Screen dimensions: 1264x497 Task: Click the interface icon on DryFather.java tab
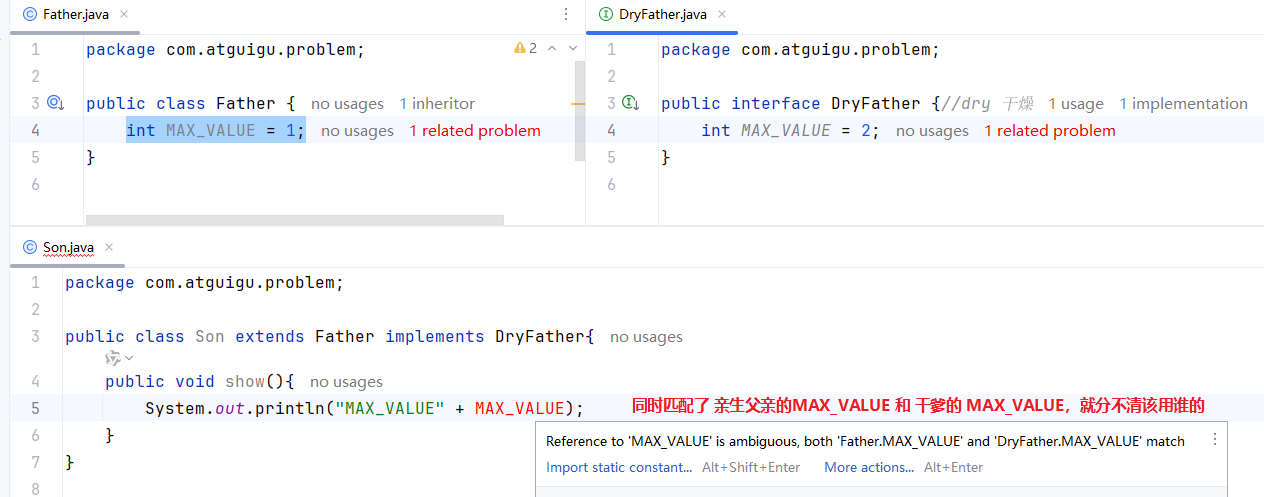[605, 14]
